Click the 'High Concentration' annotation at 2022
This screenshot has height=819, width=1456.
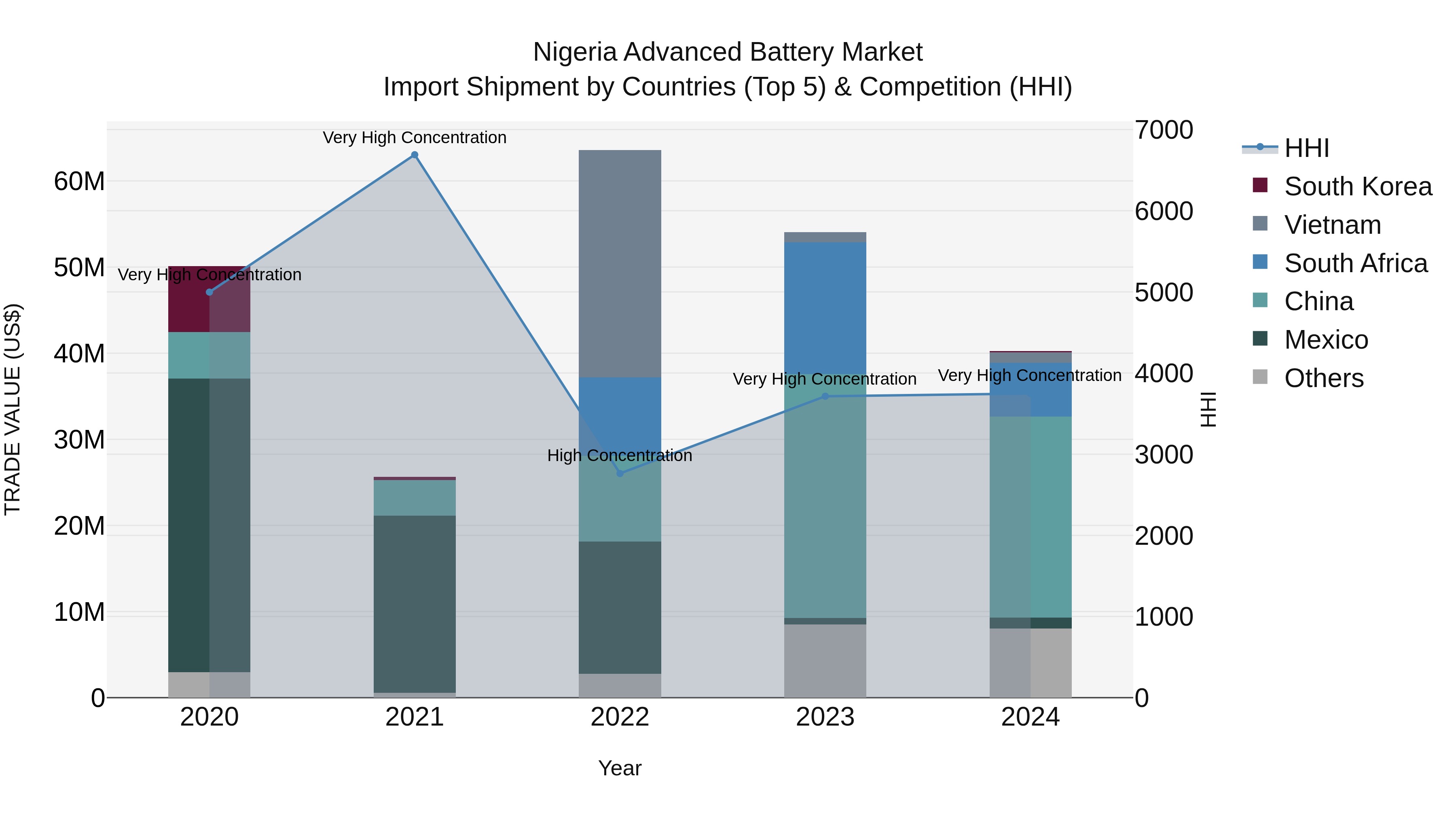pos(620,455)
